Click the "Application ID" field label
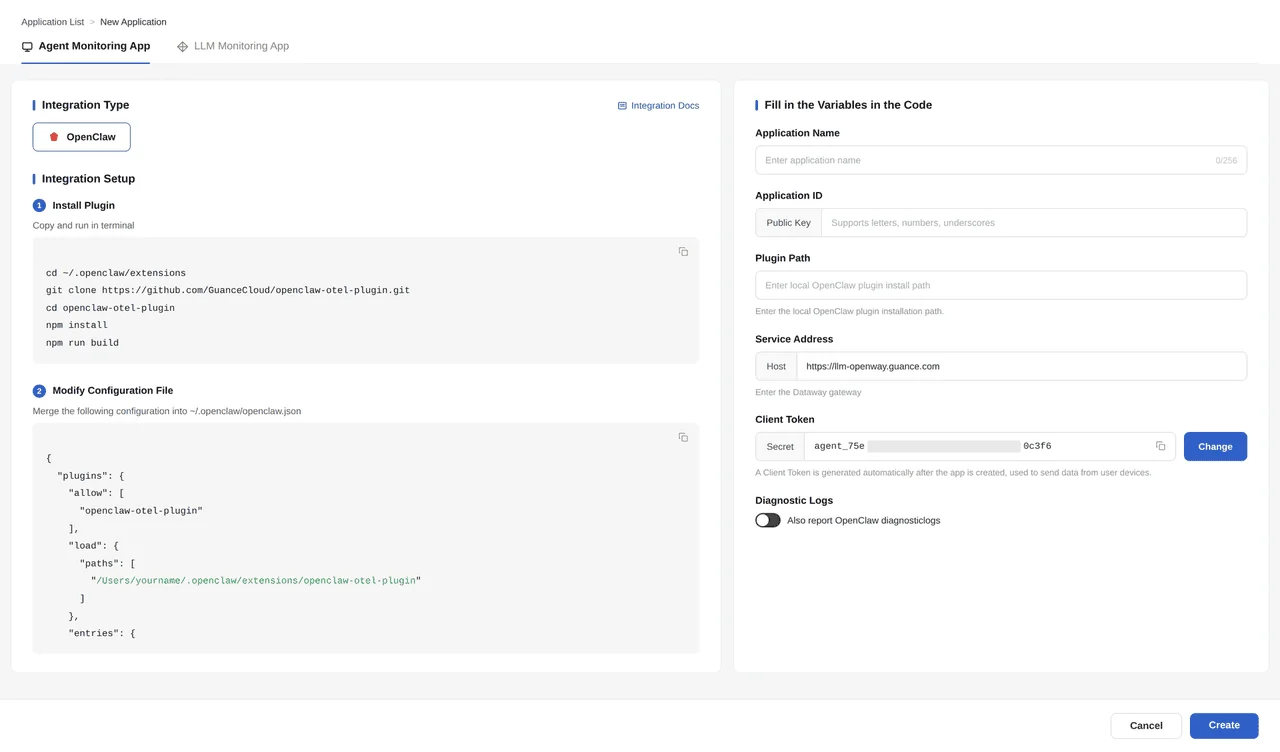Image resolution: width=1280 pixels, height=752 pixels. coord(789,196)
